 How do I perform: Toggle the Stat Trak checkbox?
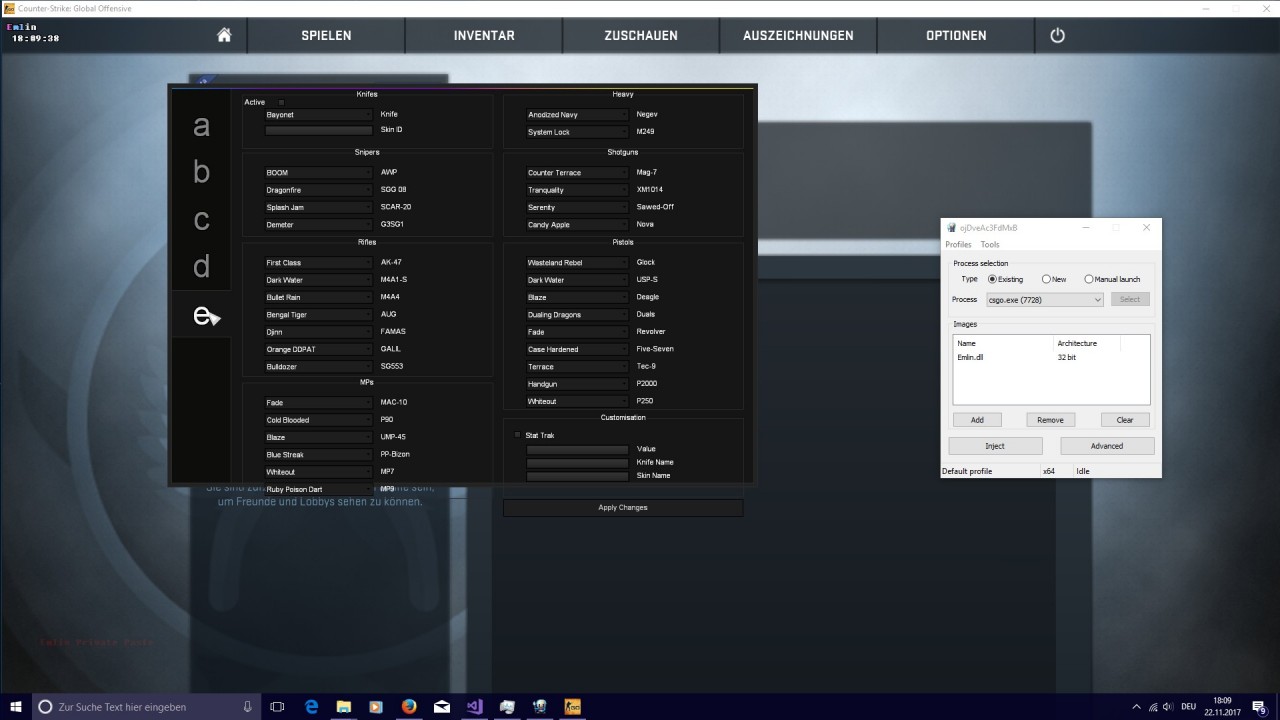coord(517,435)
